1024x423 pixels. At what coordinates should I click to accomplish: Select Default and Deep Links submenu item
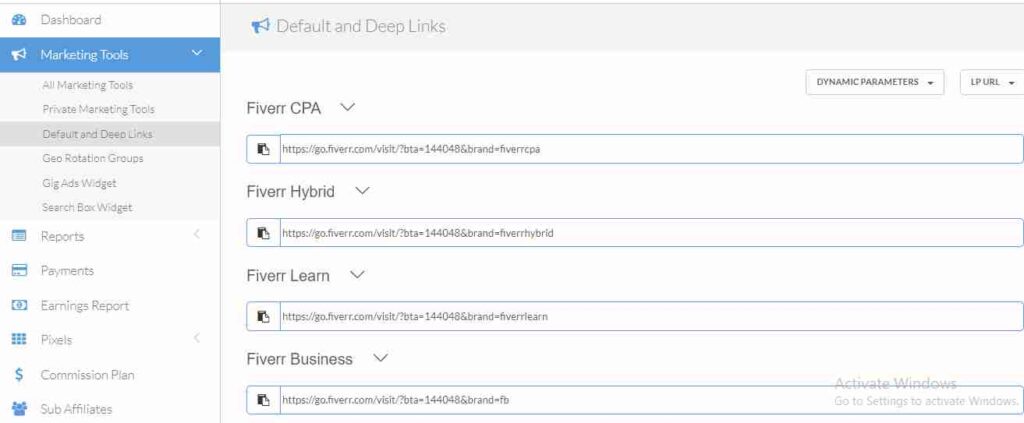tap(110, 134)
